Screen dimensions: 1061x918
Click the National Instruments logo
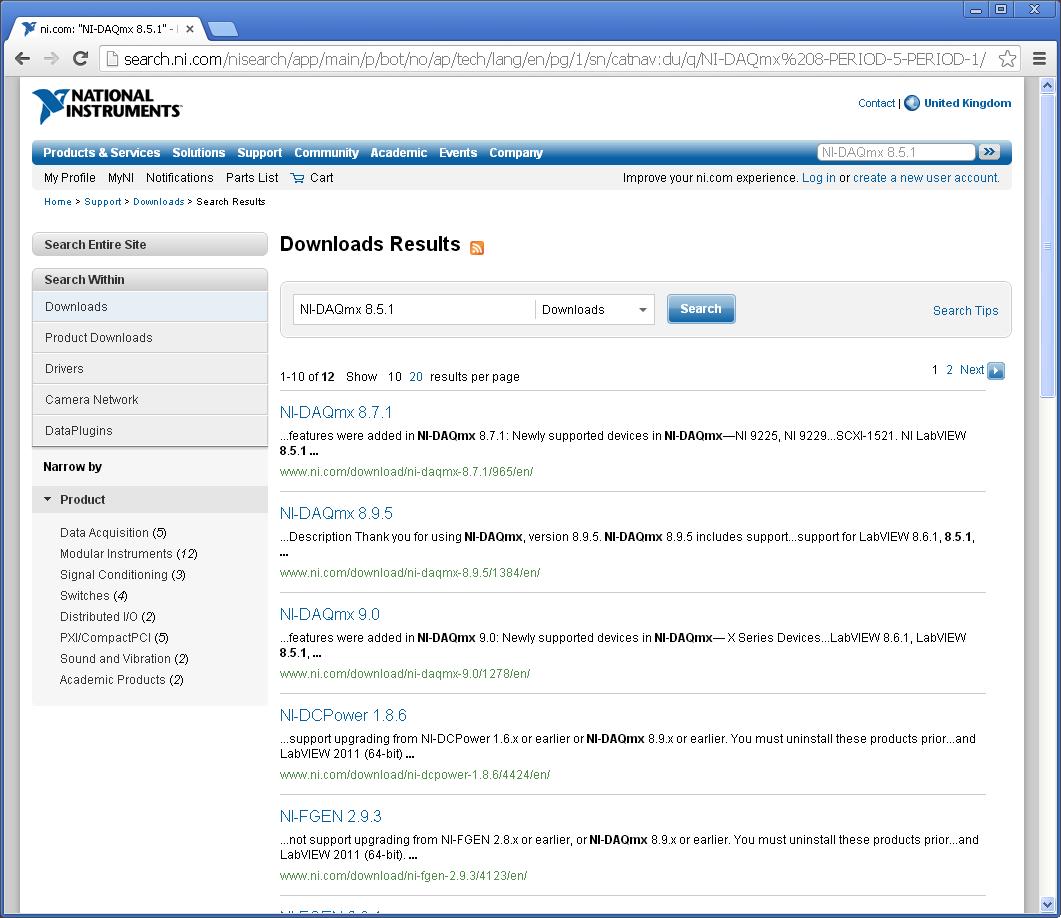click(x=107, y=106)
